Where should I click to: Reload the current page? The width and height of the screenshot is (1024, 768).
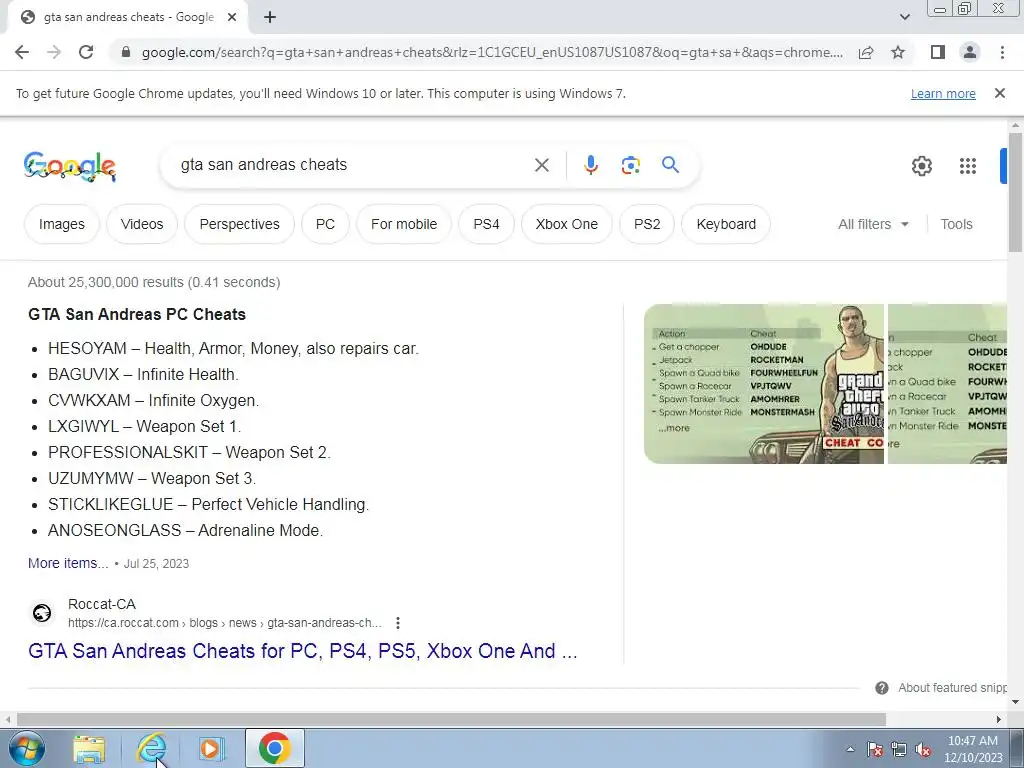point(86,52)
